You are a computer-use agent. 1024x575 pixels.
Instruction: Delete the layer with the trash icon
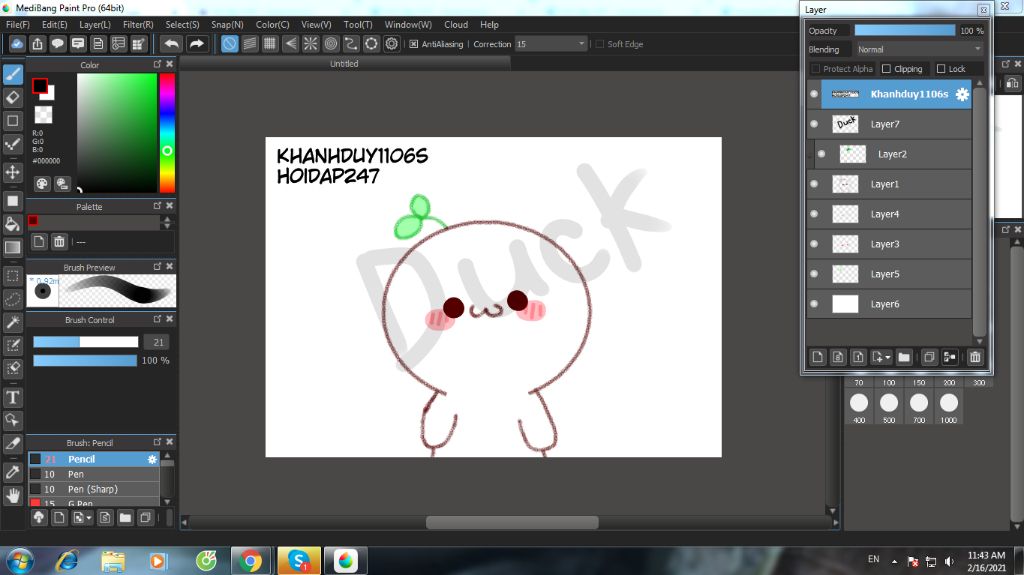click(975, 357)
